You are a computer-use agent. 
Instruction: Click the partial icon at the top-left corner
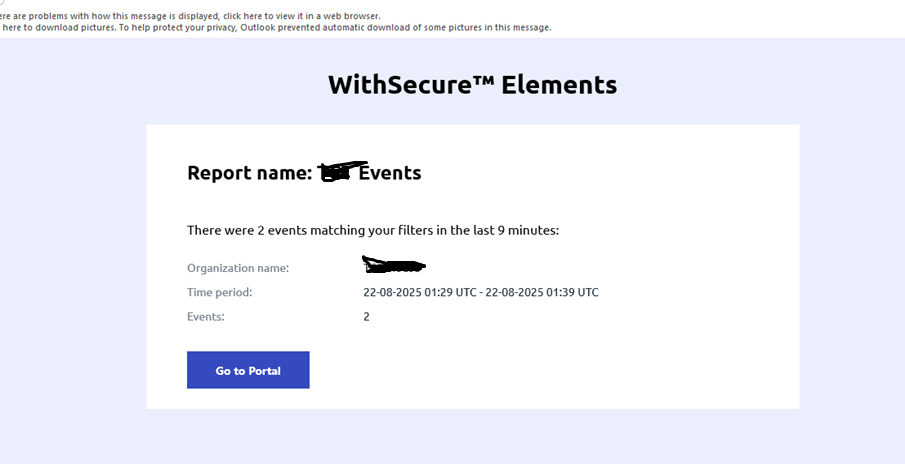(x=2, y=2)
